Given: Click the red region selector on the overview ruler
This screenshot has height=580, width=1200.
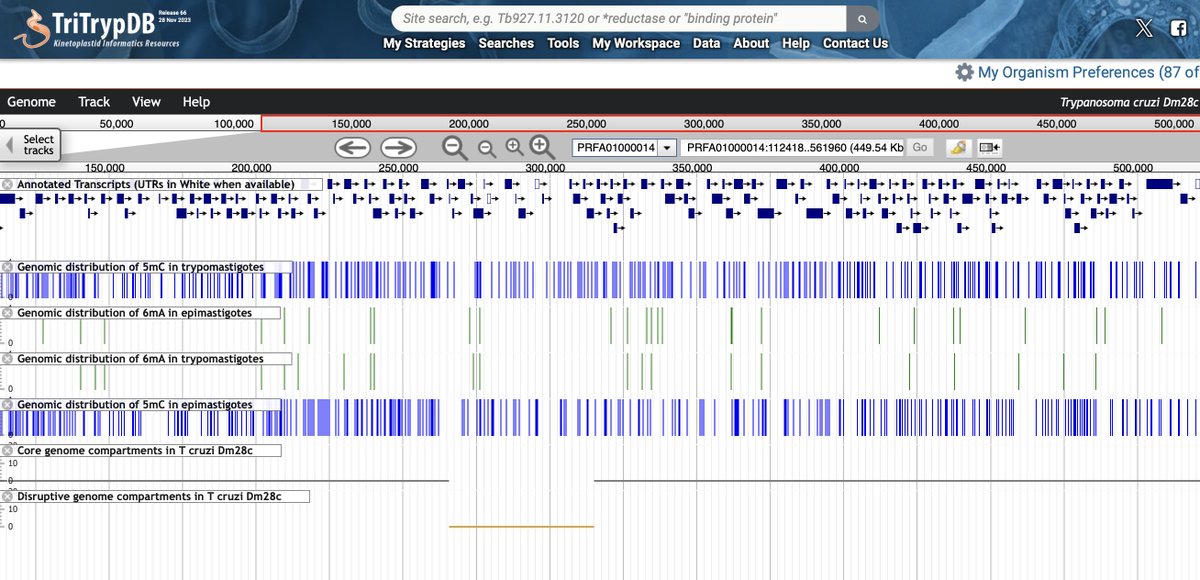Looking at the screenshot, I should [x=730, y=124].
